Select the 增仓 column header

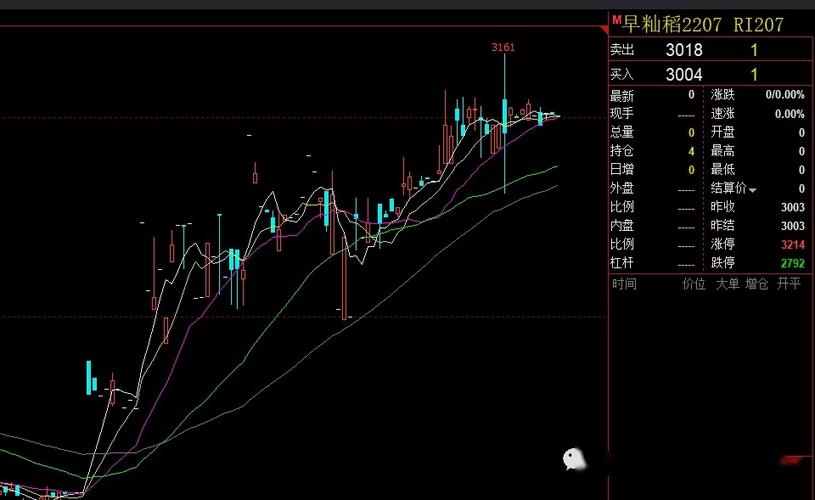tap(757, 284)
